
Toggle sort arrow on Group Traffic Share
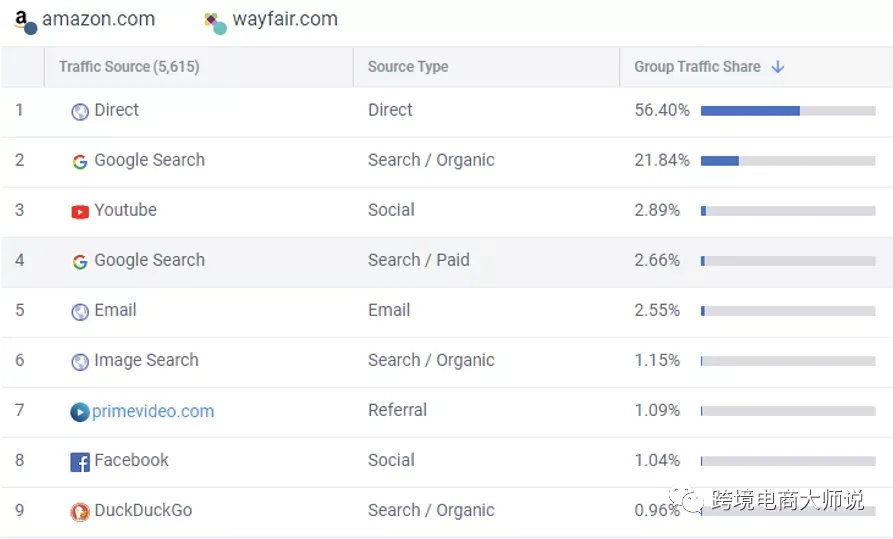point(778,67)
